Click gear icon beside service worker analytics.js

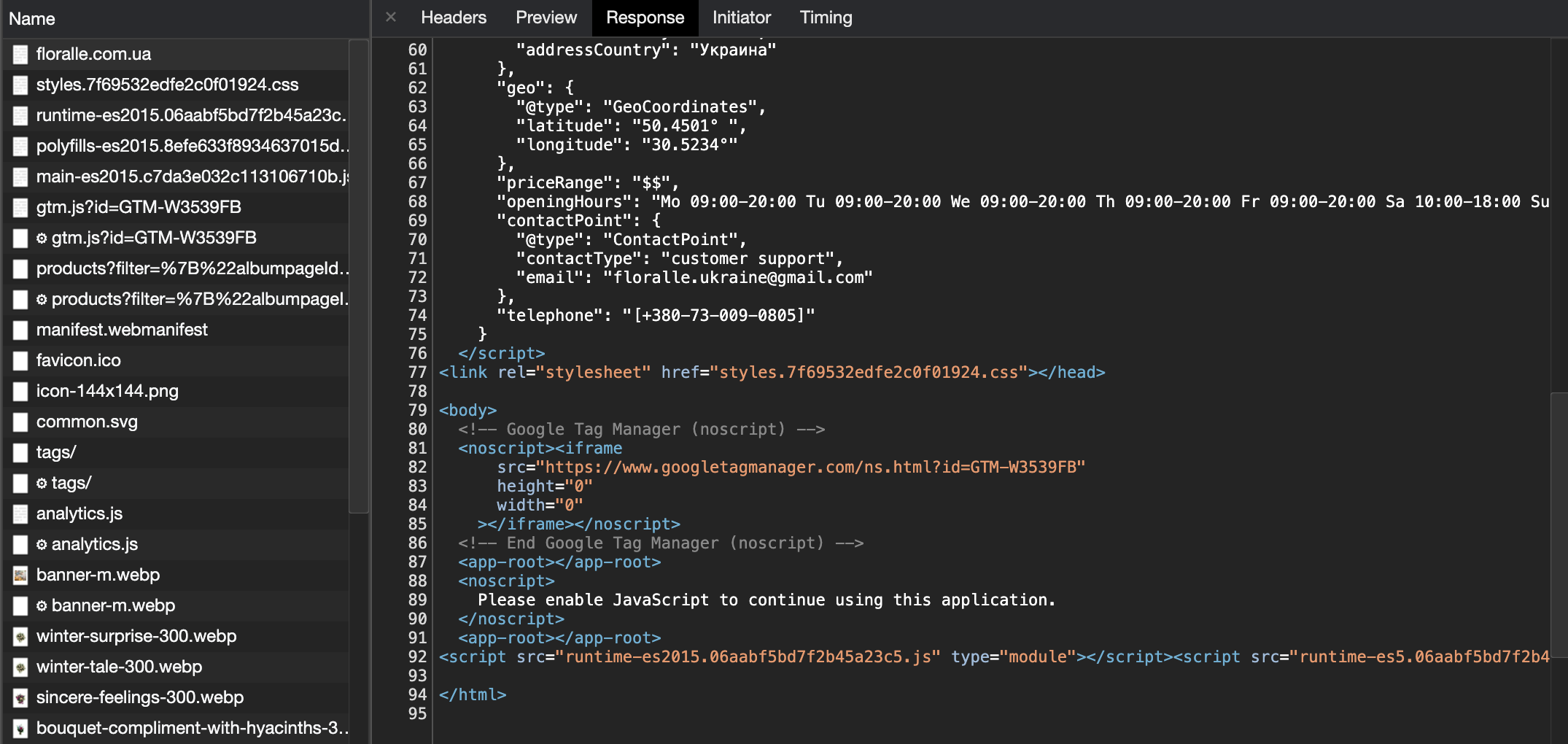(x=42, y=545)
